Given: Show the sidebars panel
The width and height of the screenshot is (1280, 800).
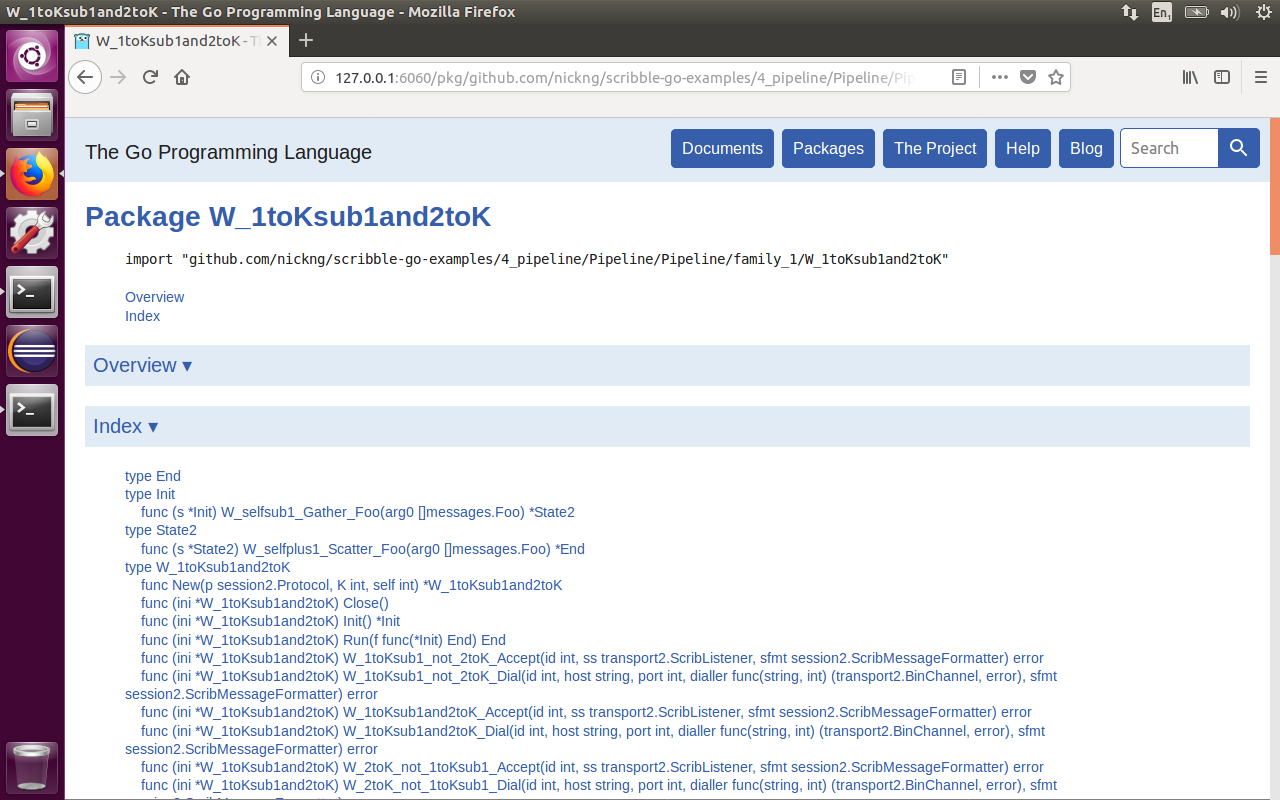Looking at the screenshot, I should 1222,77.
